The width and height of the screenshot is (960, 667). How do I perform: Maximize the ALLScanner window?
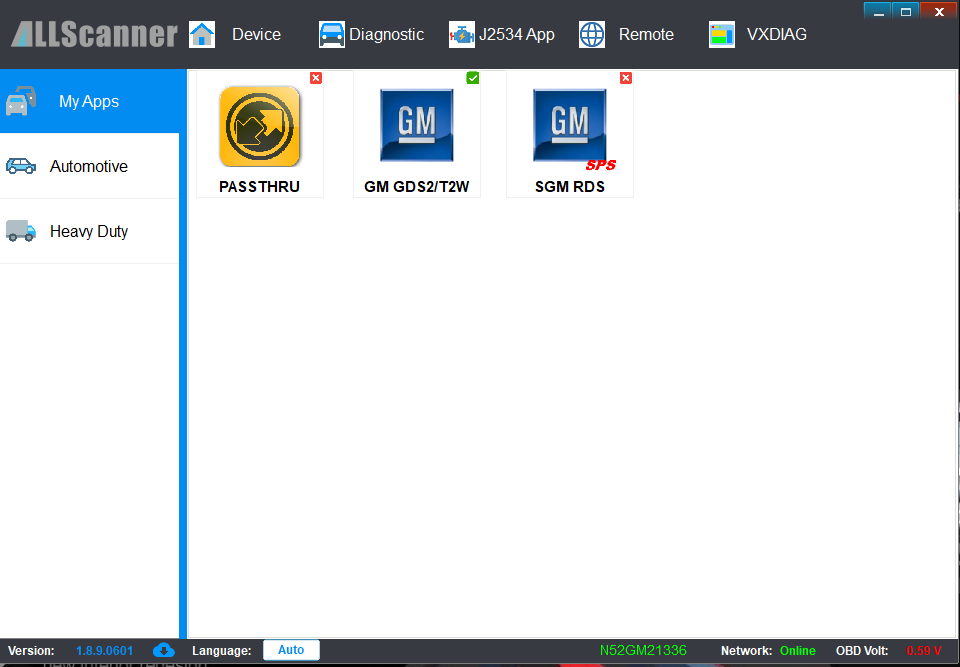[906, 10]
